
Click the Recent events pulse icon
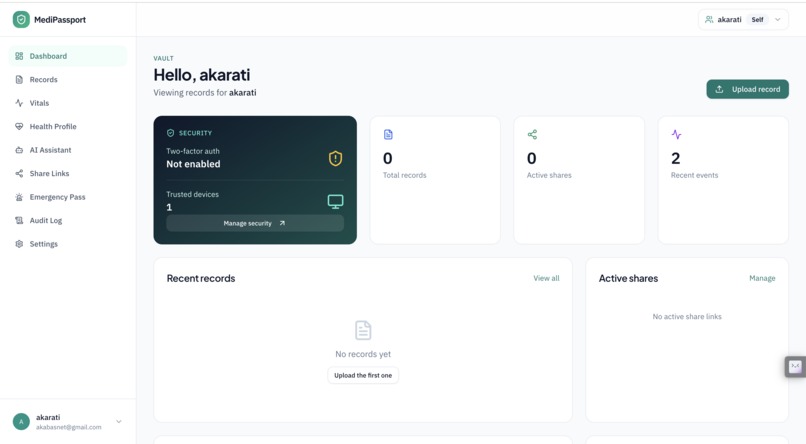point(676,135)
